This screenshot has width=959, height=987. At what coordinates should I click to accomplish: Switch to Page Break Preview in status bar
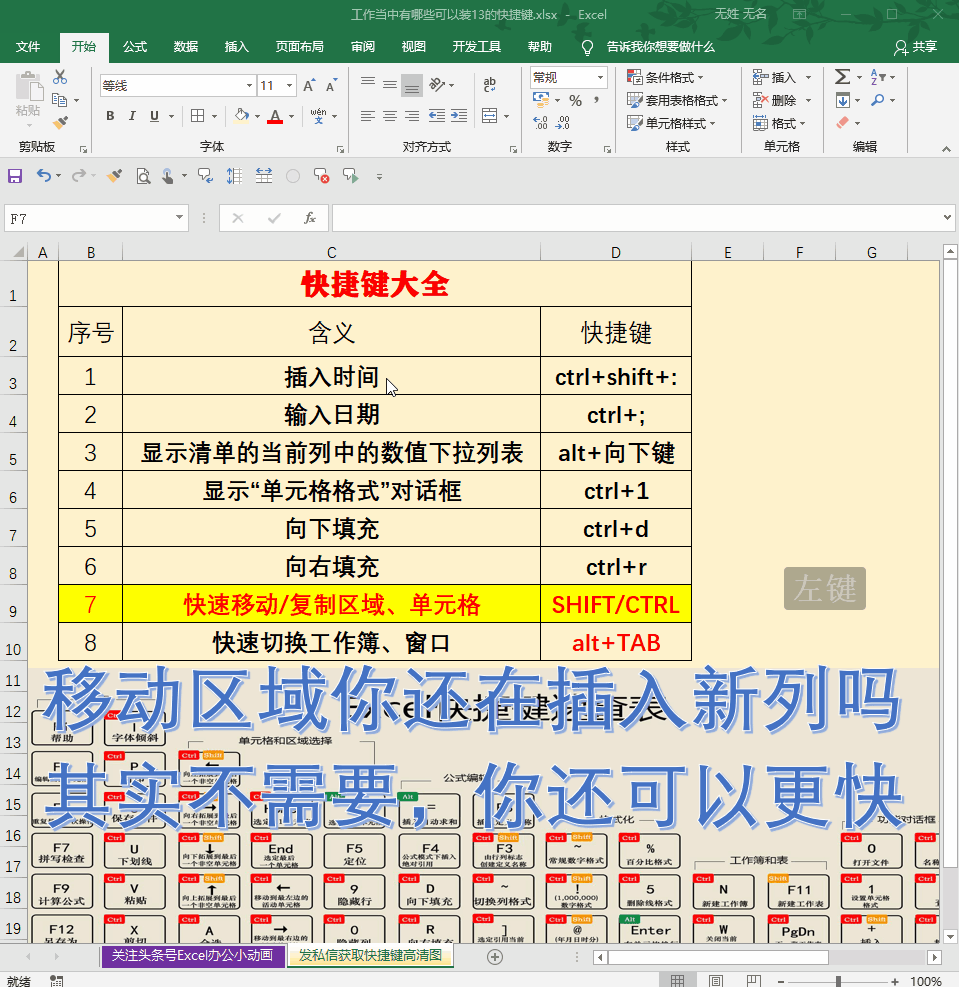coord(753,981)
